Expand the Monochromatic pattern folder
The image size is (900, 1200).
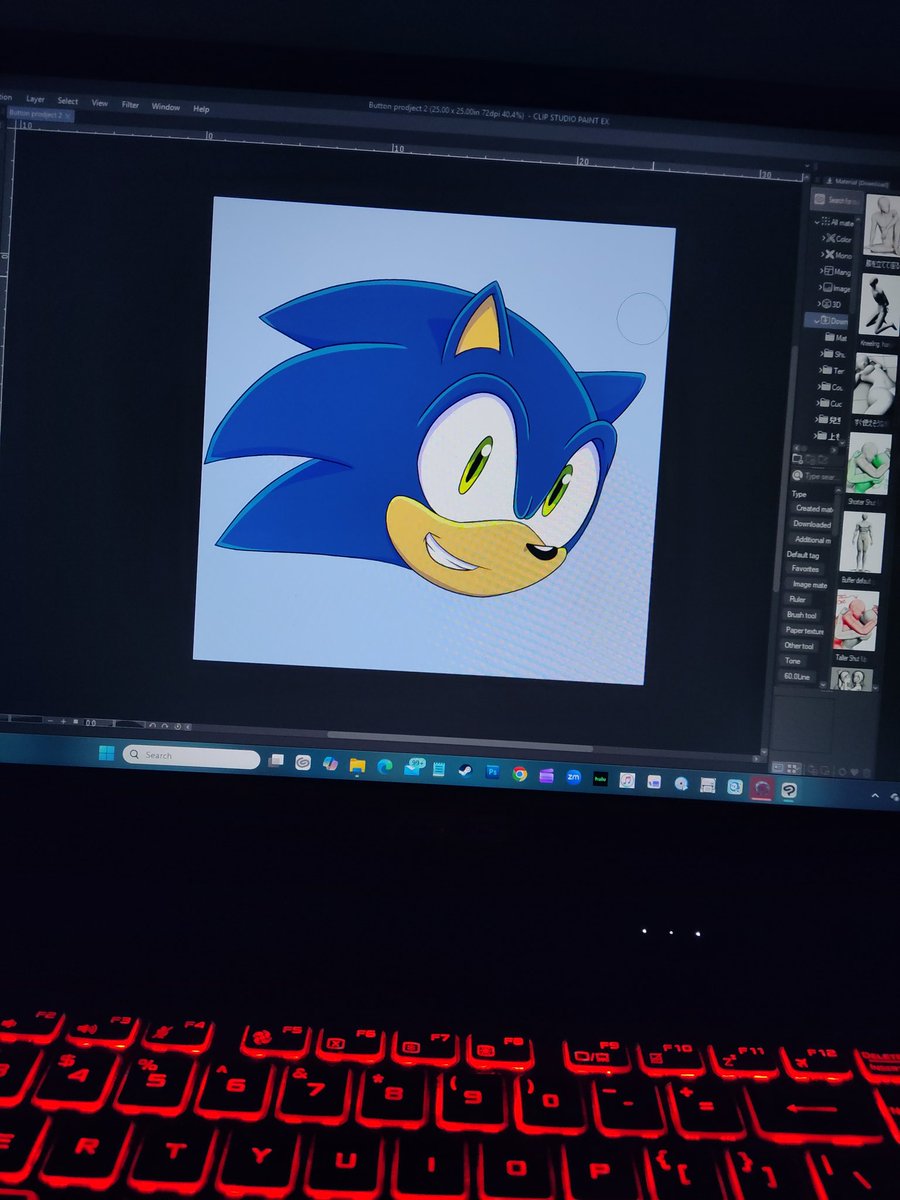tap(823, 254)
